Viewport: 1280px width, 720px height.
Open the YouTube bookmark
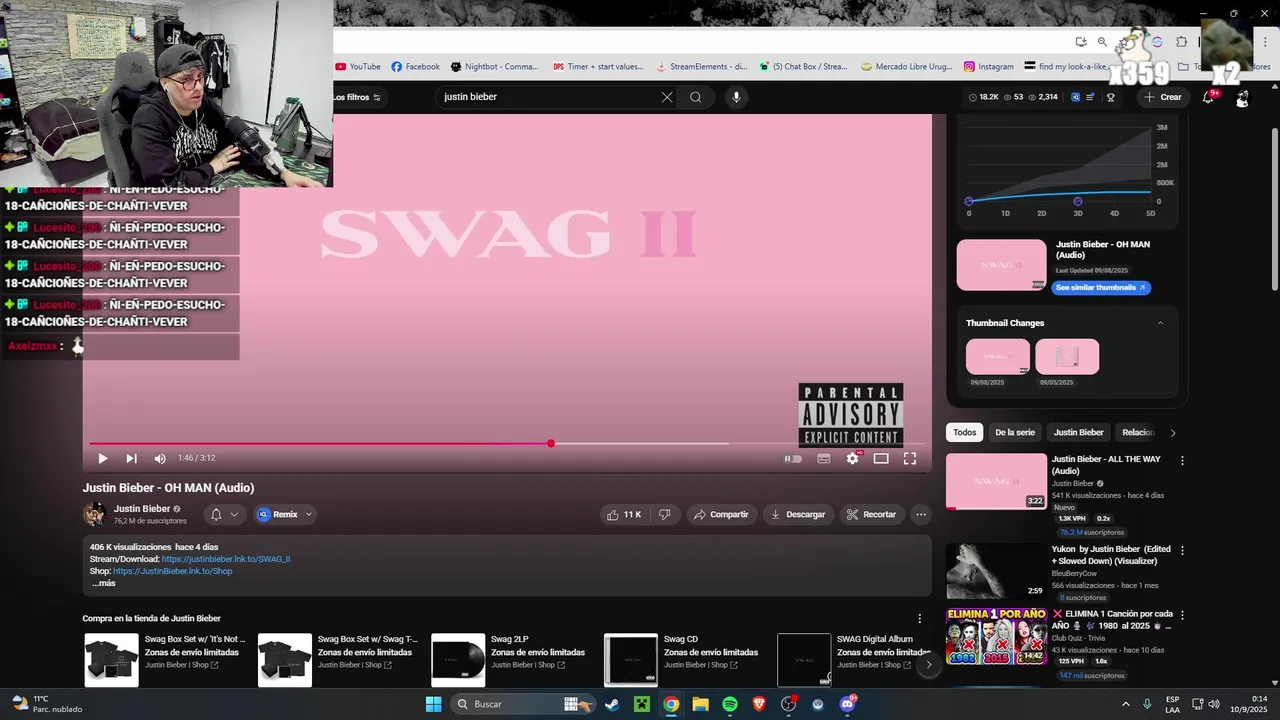pos(358,67)
